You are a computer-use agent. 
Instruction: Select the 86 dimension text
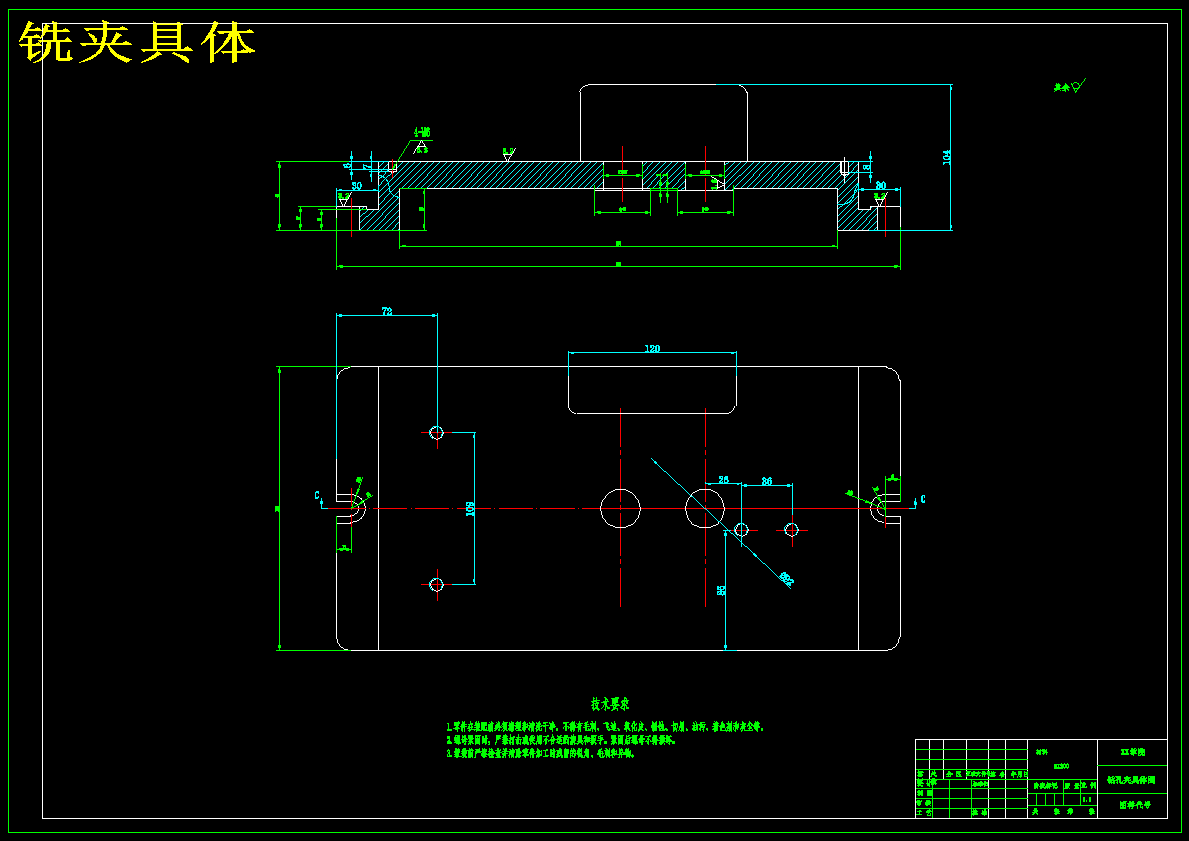[x=767, y=481]
